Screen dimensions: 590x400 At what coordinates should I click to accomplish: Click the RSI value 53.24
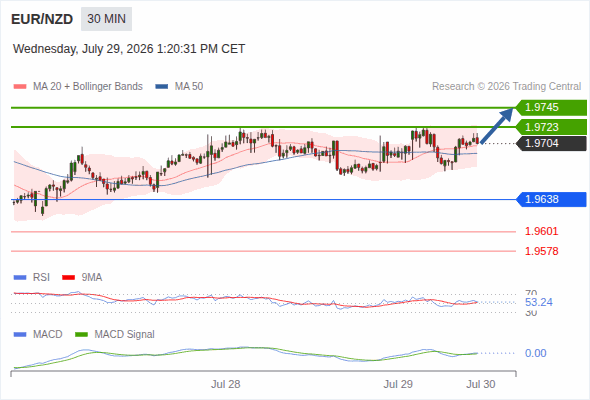click(x=539, y=303)
